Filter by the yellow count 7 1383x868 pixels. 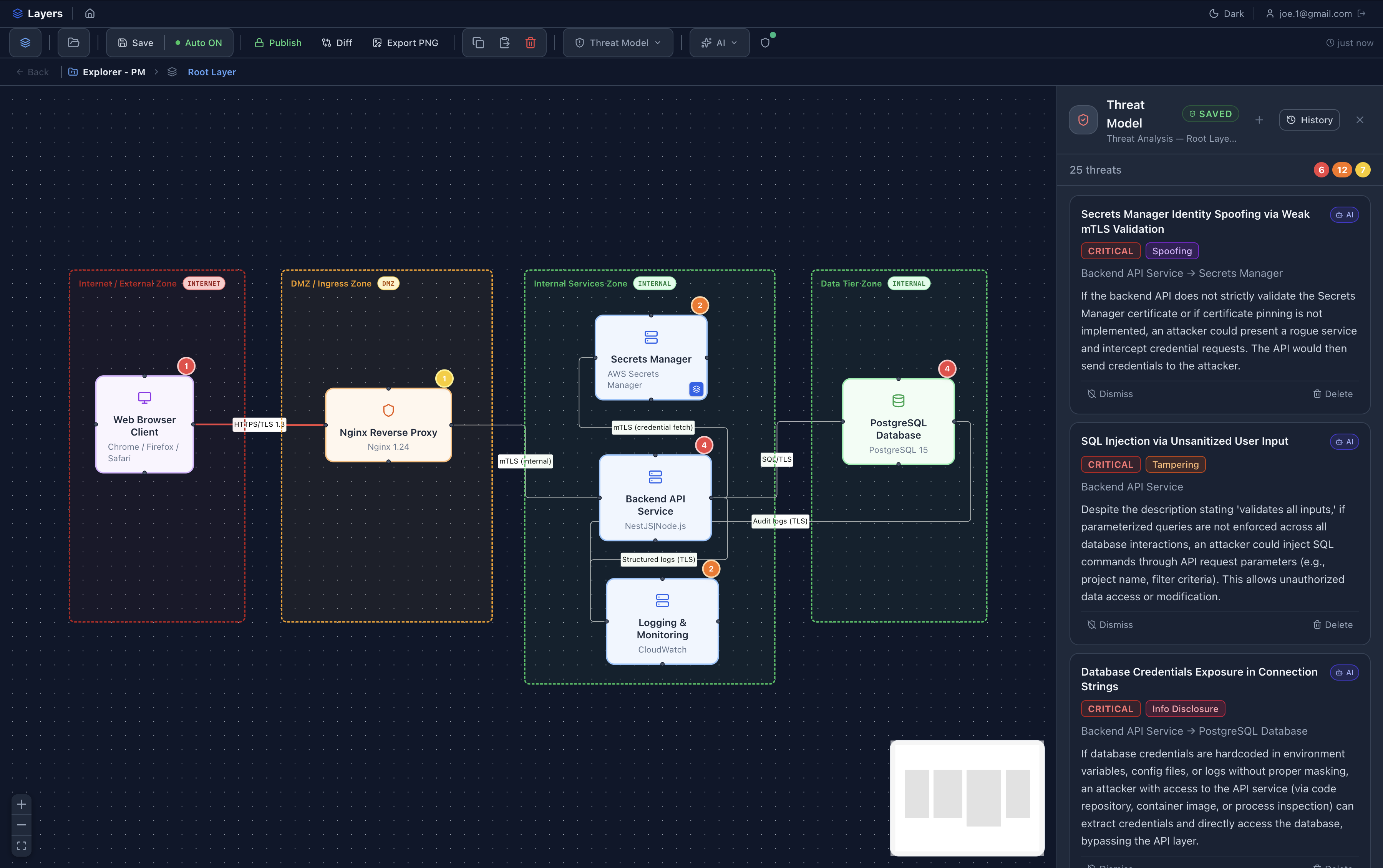pyautogui.click(x=1363, y=170)
